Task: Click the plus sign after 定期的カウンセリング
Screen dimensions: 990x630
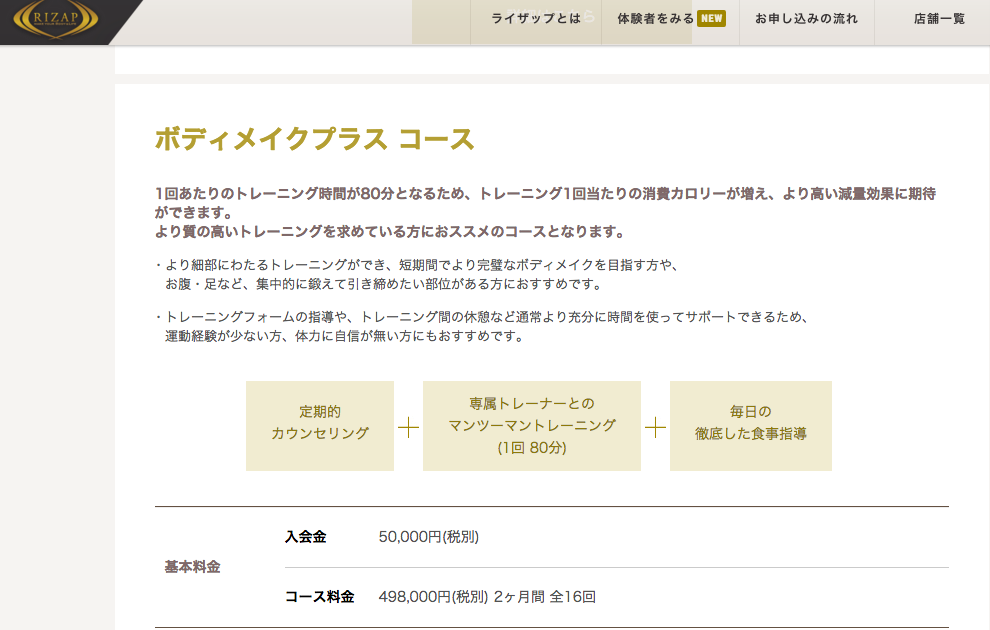Action: pos(408,427)
